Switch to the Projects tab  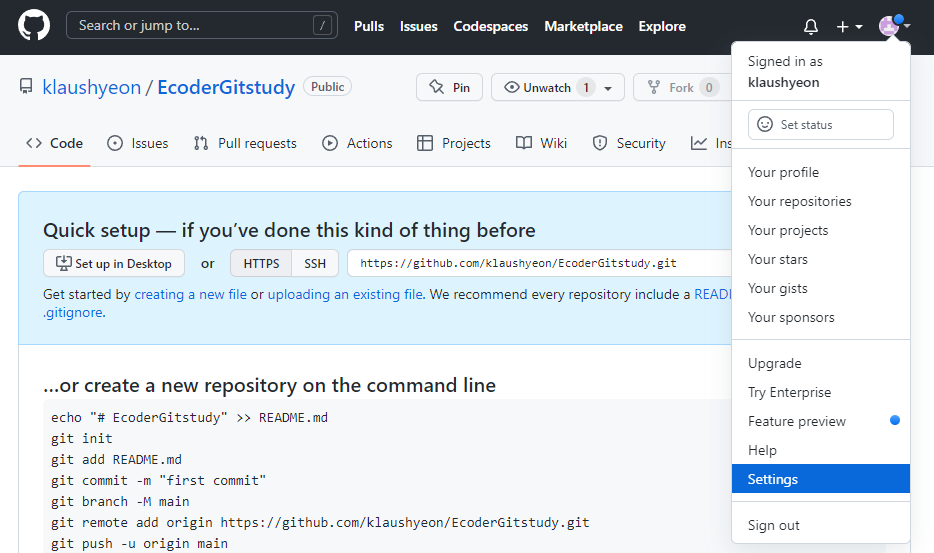click(453, 143)
